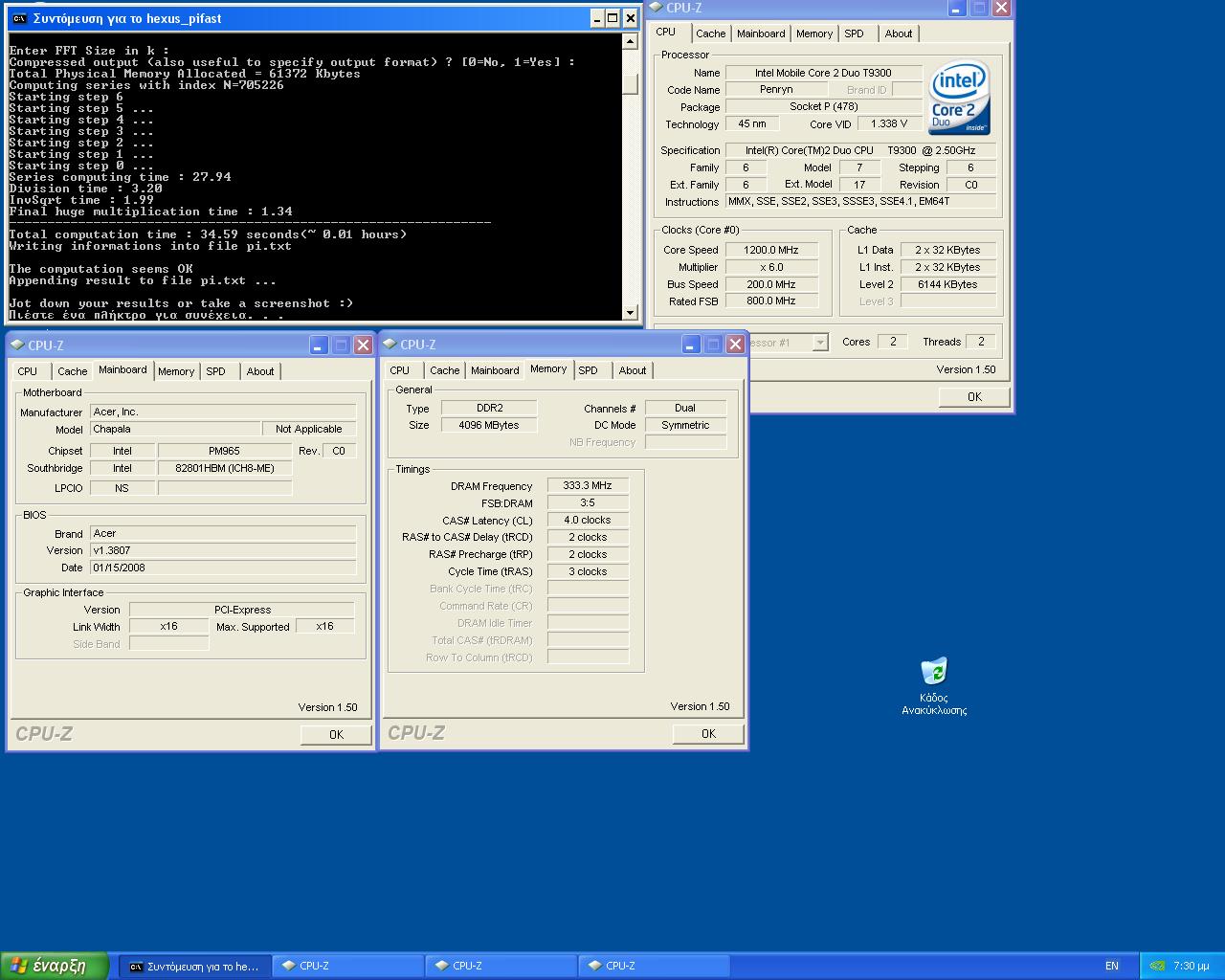
Task: Click the FSB:DRAM ratio value 3:5
Action: click(x=588, y=502)
